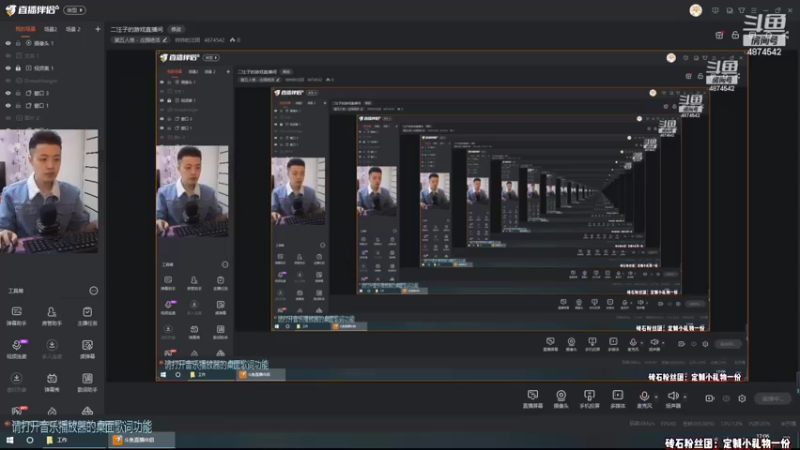Unlock the 视频集 1 source padlock
Viewport: 800px width, 450px height.
[x=18, y=68]
